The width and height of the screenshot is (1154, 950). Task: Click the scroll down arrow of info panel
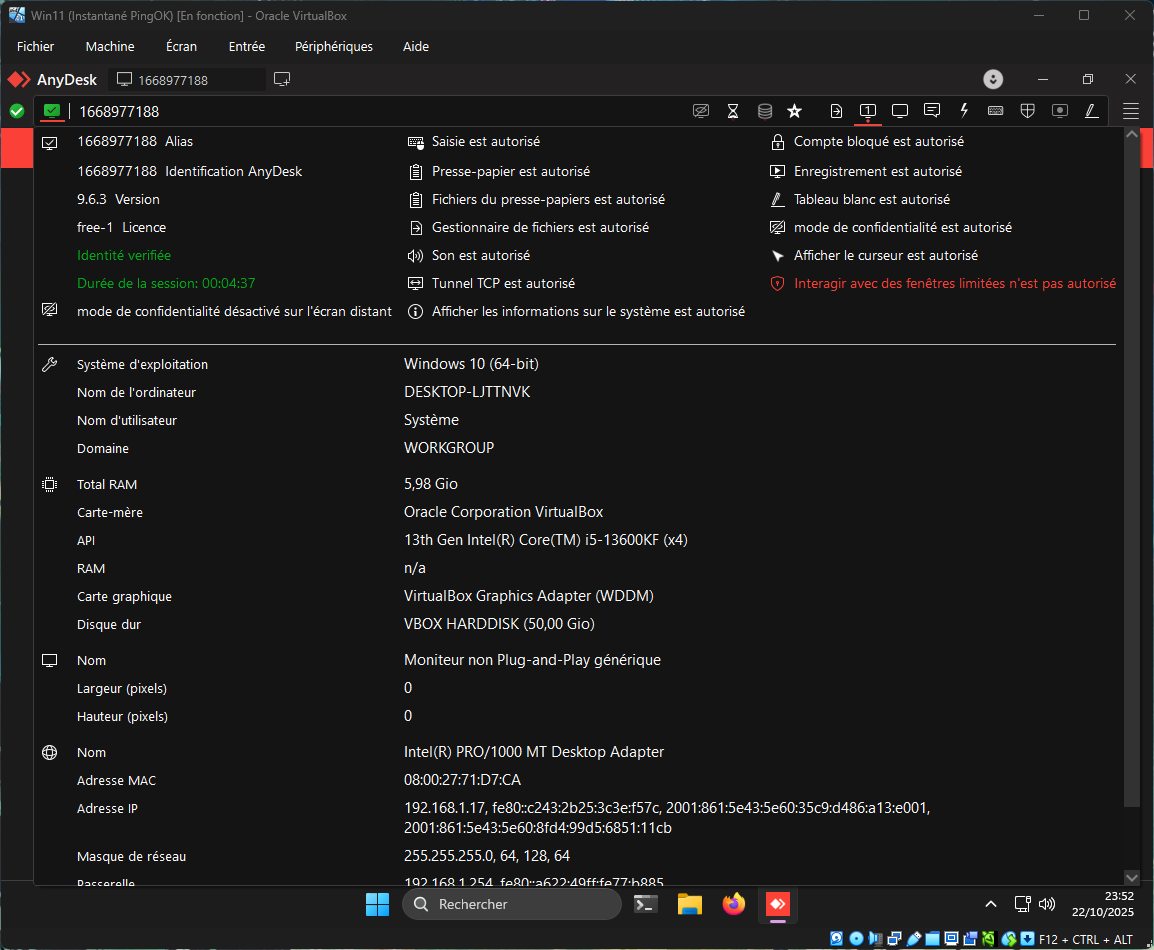(x=1132, y=876)
